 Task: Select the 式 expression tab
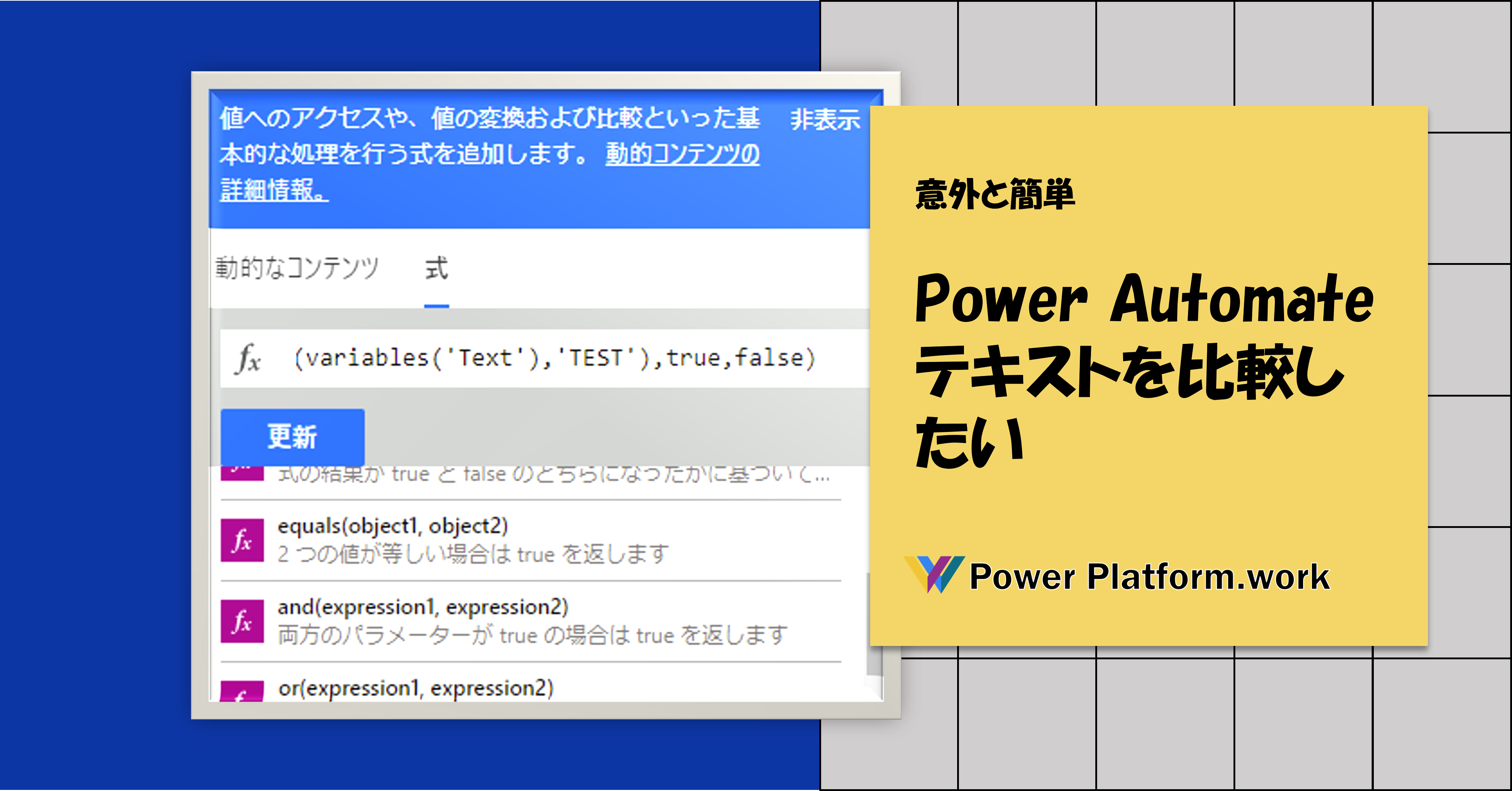436,268
